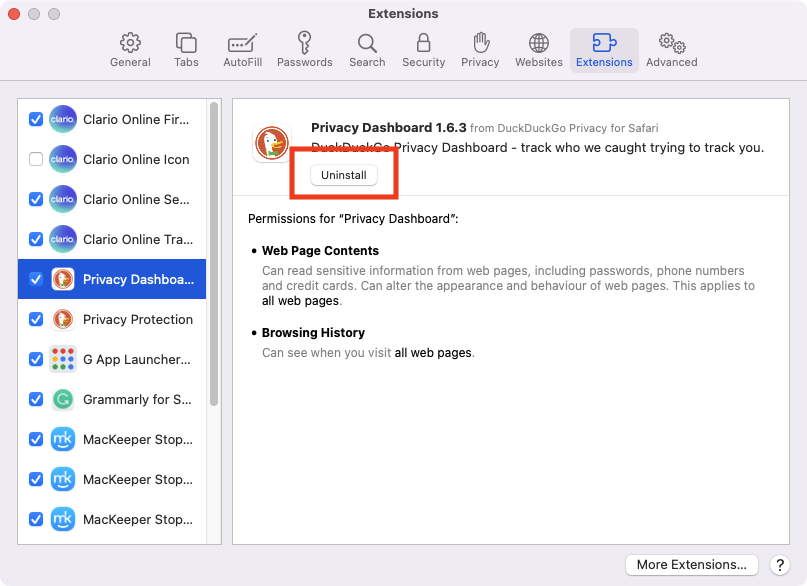Select the Clario Online Fir... list row text
The height and width of the screenshot is (586, 807).
click(x=136, y=119)
